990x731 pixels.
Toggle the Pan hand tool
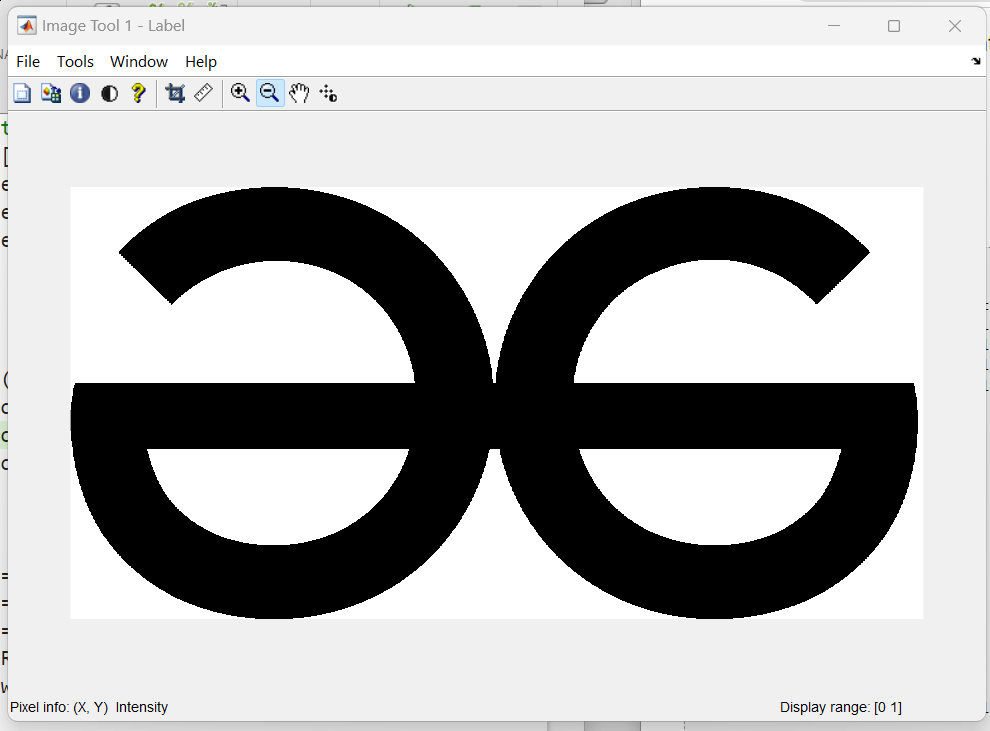[299, 94]
